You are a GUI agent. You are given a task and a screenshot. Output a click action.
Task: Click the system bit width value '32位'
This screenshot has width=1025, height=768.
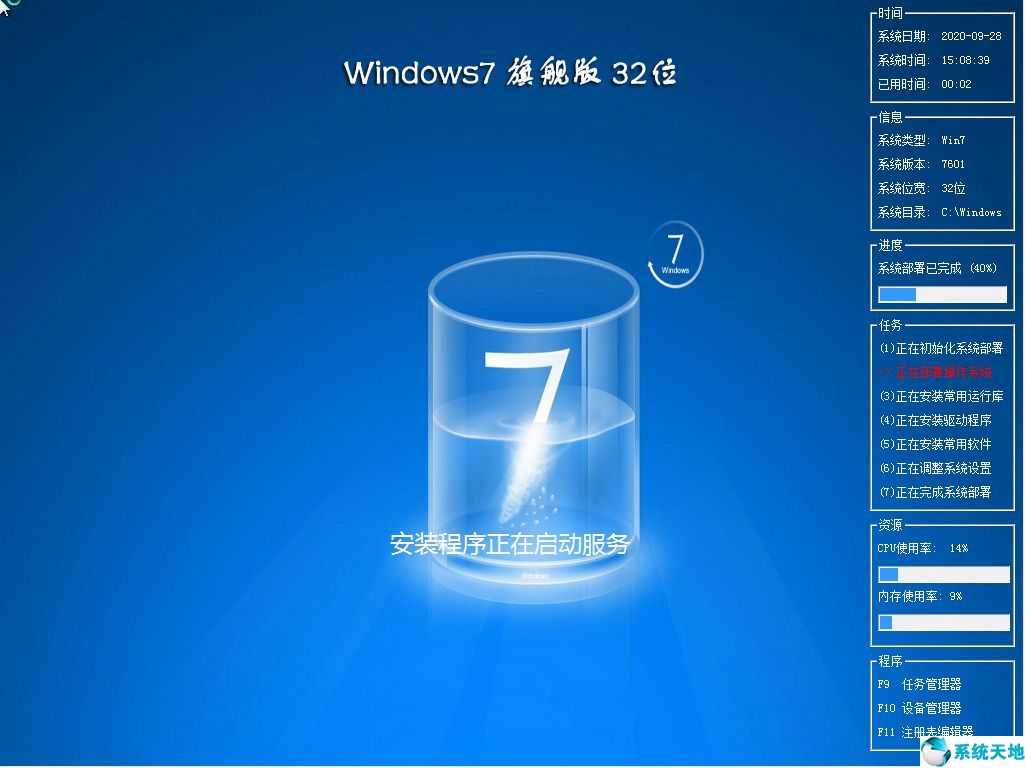coord(953,188)
